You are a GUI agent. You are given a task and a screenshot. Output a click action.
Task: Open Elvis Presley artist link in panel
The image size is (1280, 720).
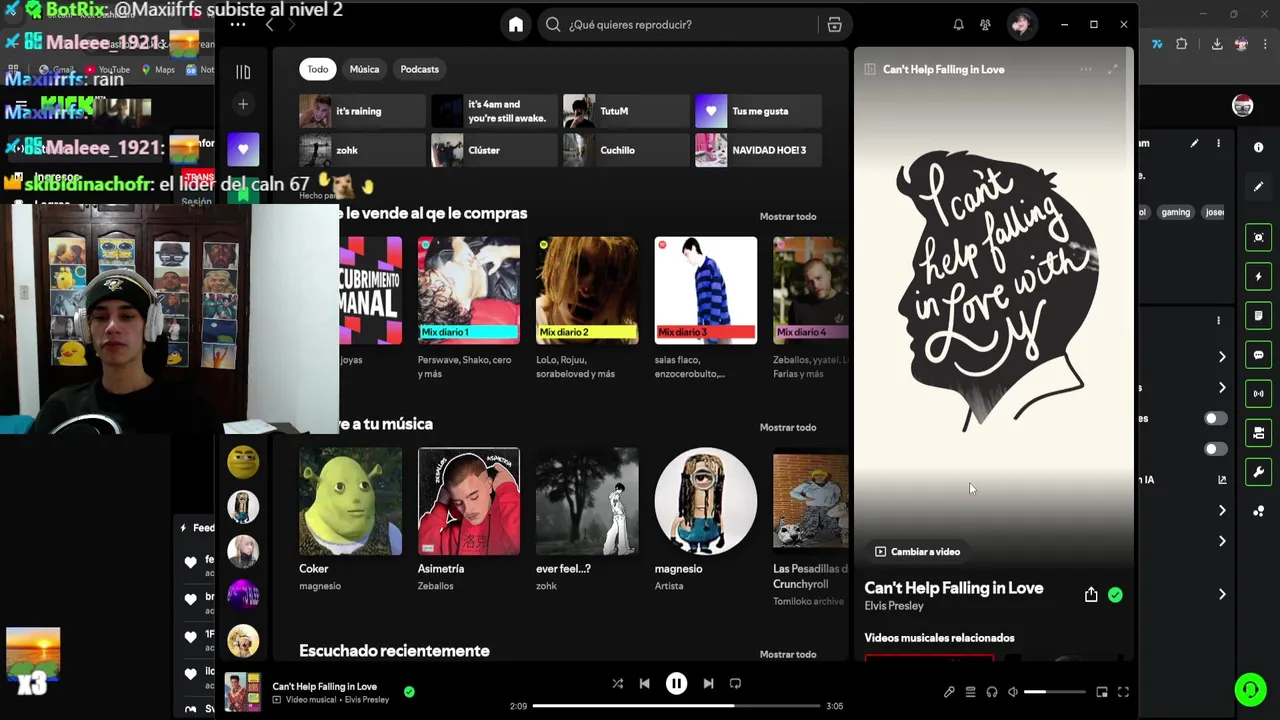tap(894, 606)
